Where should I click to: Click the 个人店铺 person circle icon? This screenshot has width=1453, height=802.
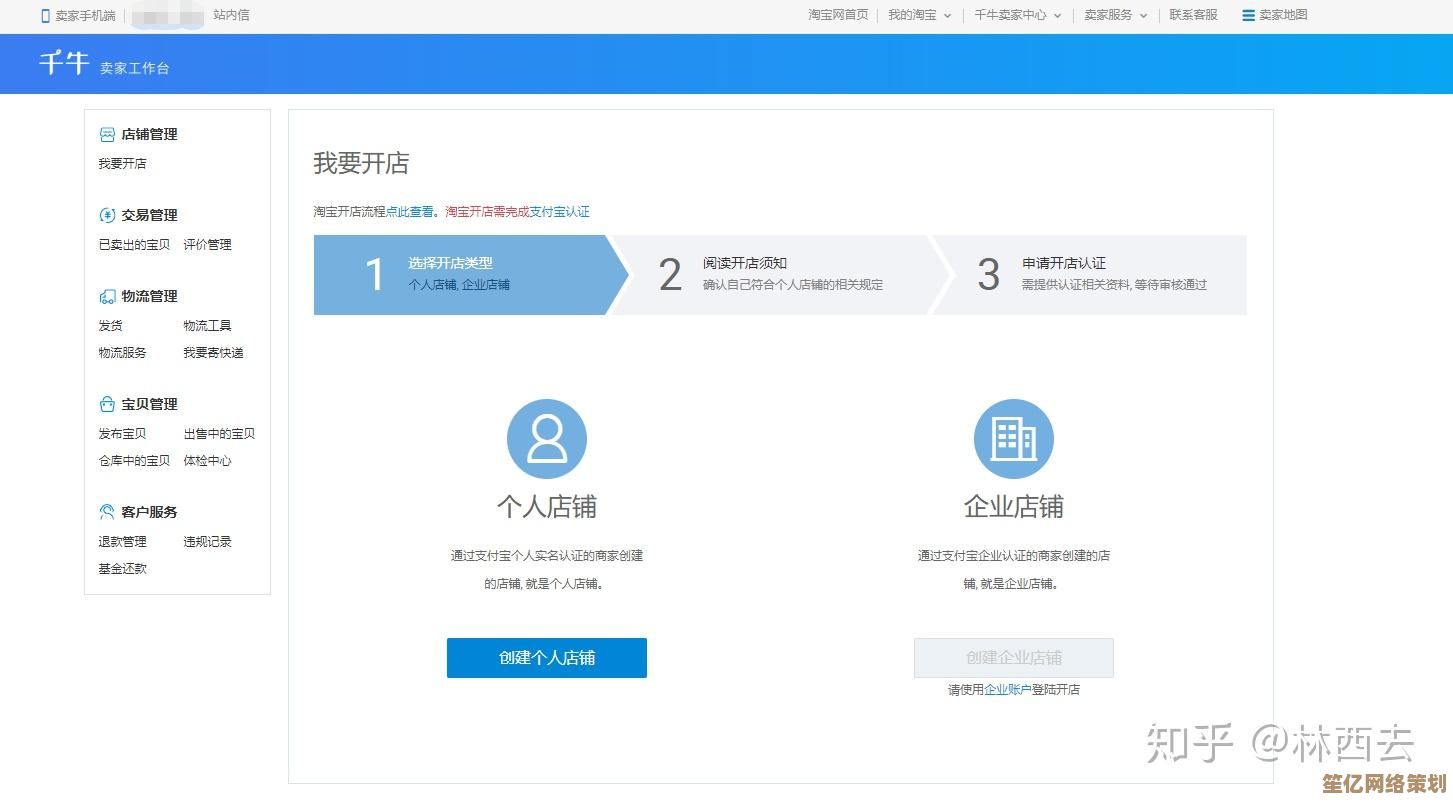pyautogui.click(x=546, y=439)
